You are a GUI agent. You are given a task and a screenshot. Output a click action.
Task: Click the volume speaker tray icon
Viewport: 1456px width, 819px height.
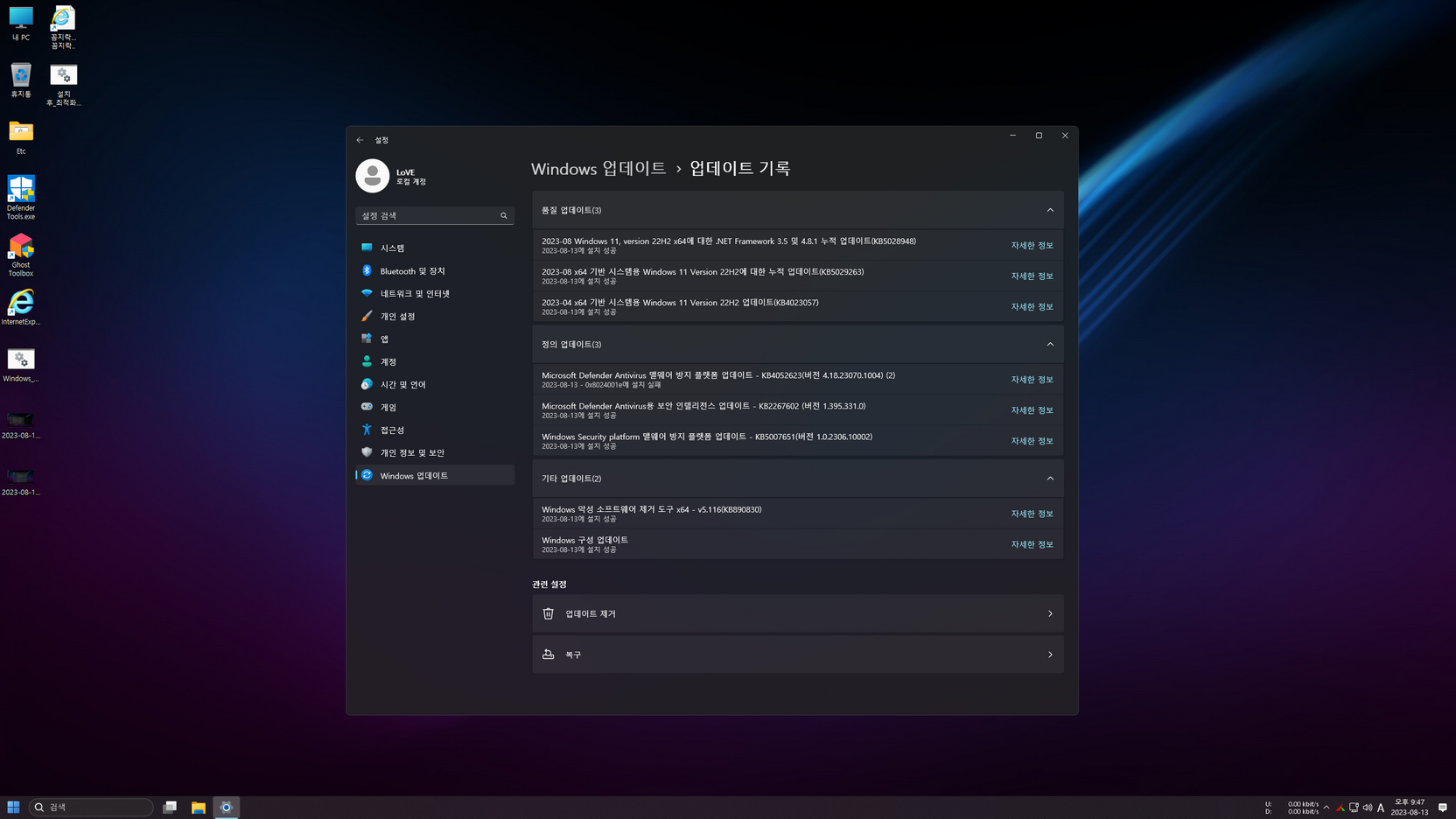click(1368, 808)
